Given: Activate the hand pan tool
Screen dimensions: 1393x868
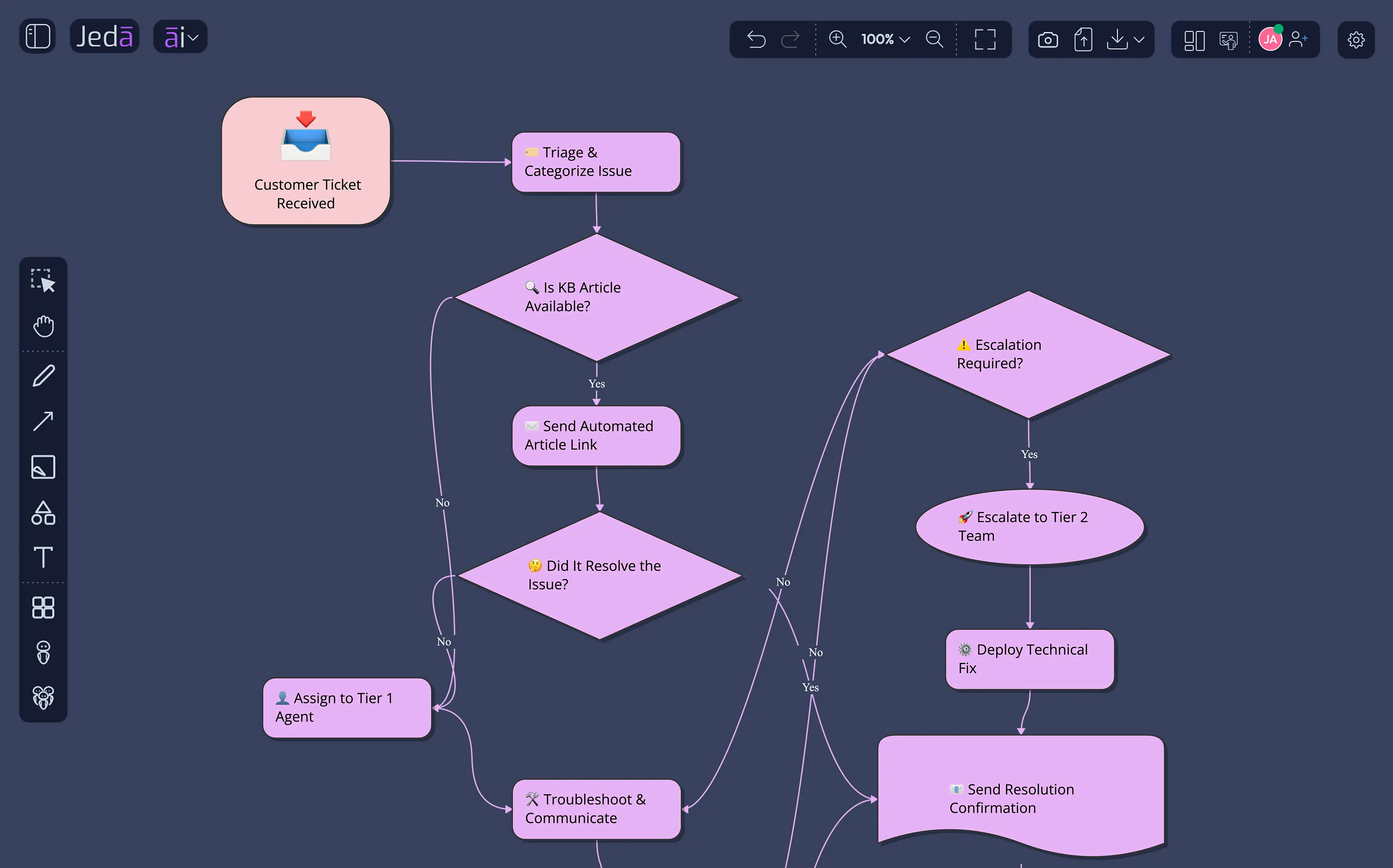Looking at the screenshot, I should click(x=43, y=326).
